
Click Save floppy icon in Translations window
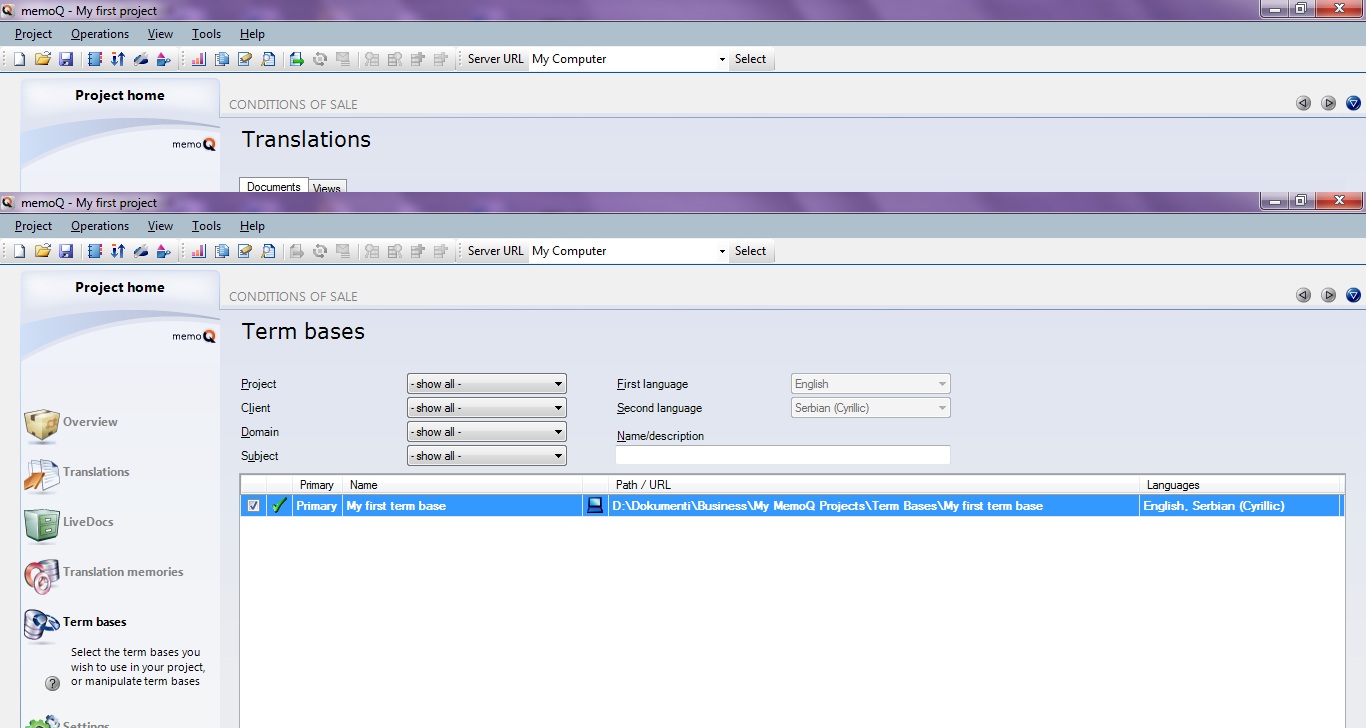pos(66,59)
